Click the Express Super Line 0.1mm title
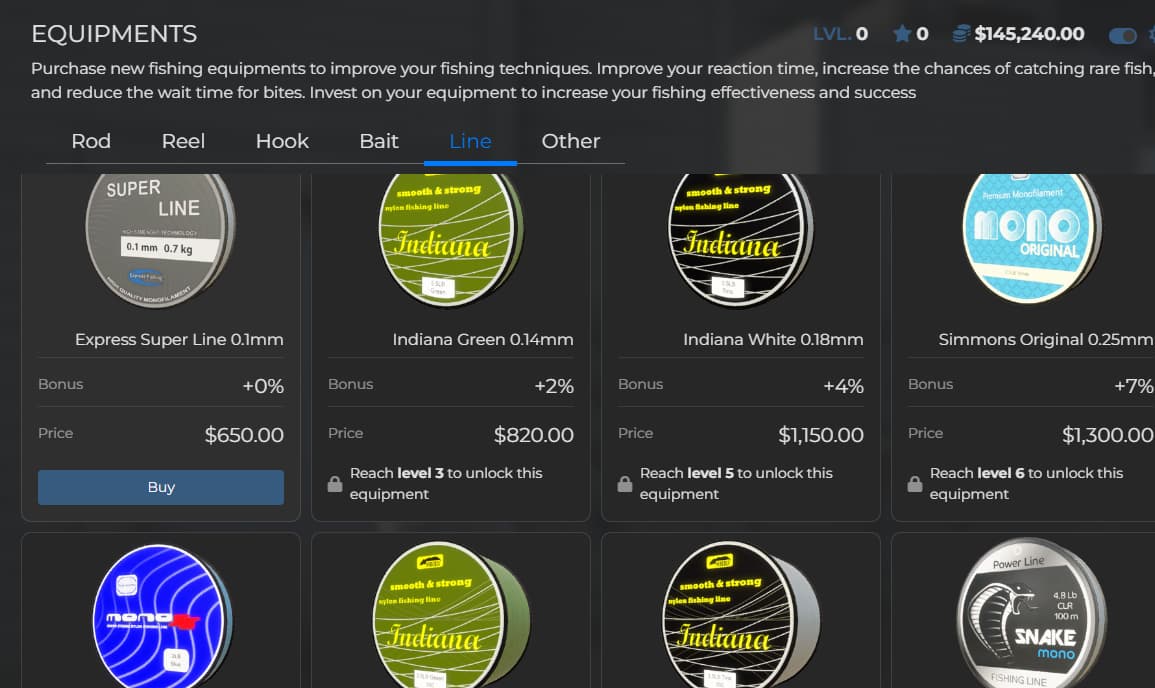This screenshot has height=688, width=1155. [x=179, y=340]
